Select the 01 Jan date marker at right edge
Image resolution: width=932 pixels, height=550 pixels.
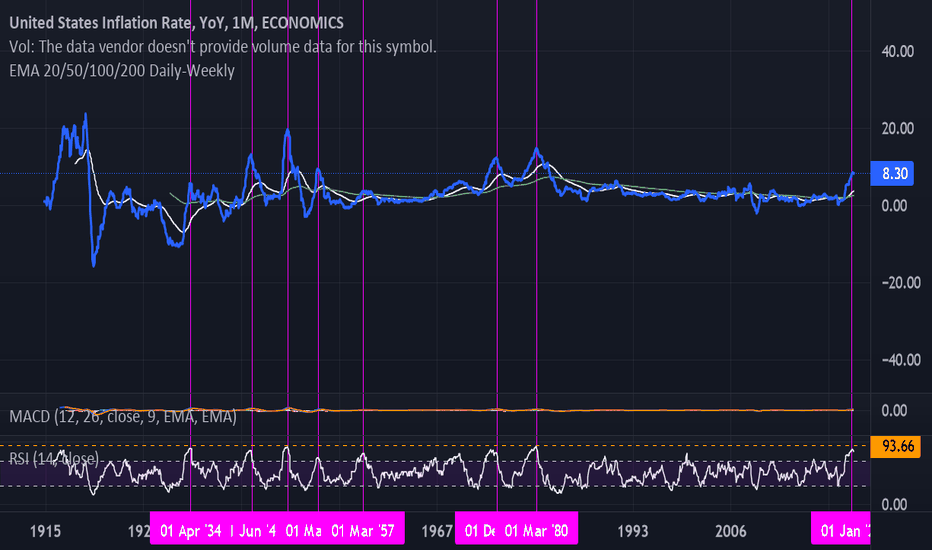tap(843, 530)
